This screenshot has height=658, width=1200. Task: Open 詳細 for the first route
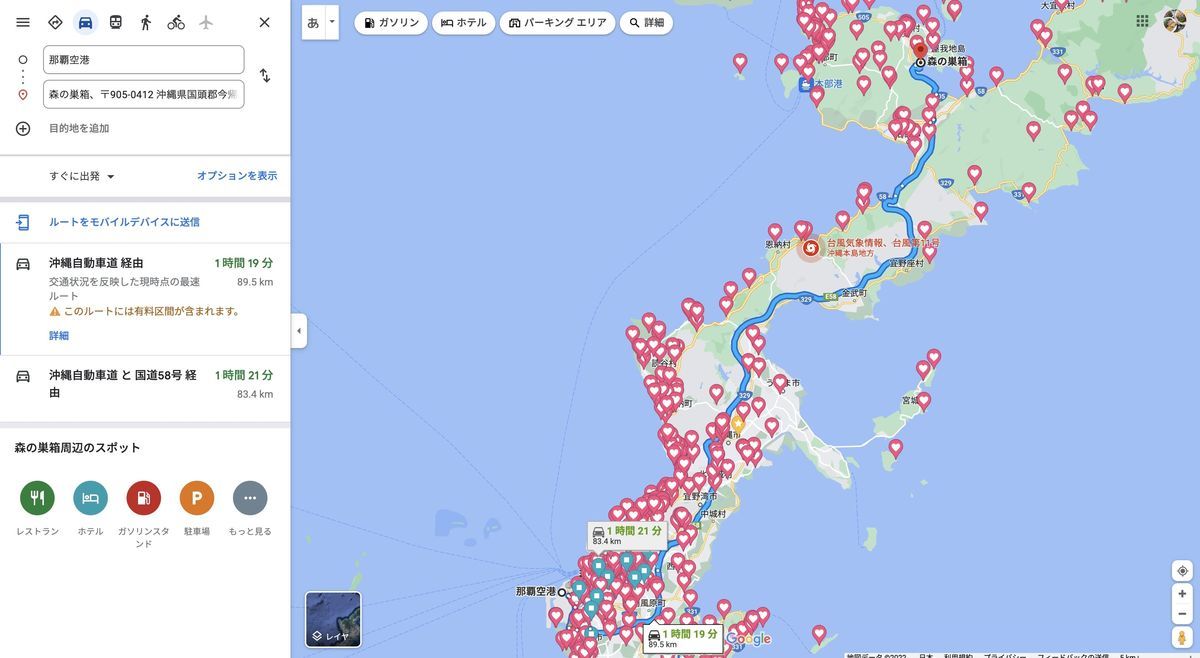[x=59, y=336]
